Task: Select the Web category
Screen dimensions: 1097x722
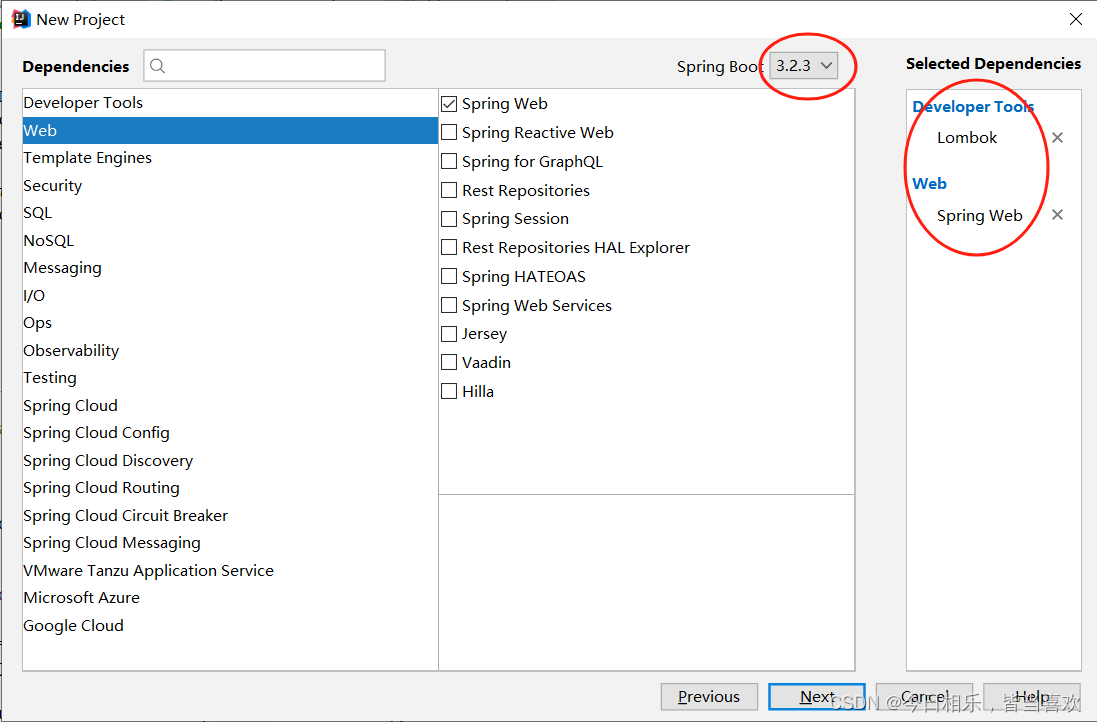Action: 230,131
